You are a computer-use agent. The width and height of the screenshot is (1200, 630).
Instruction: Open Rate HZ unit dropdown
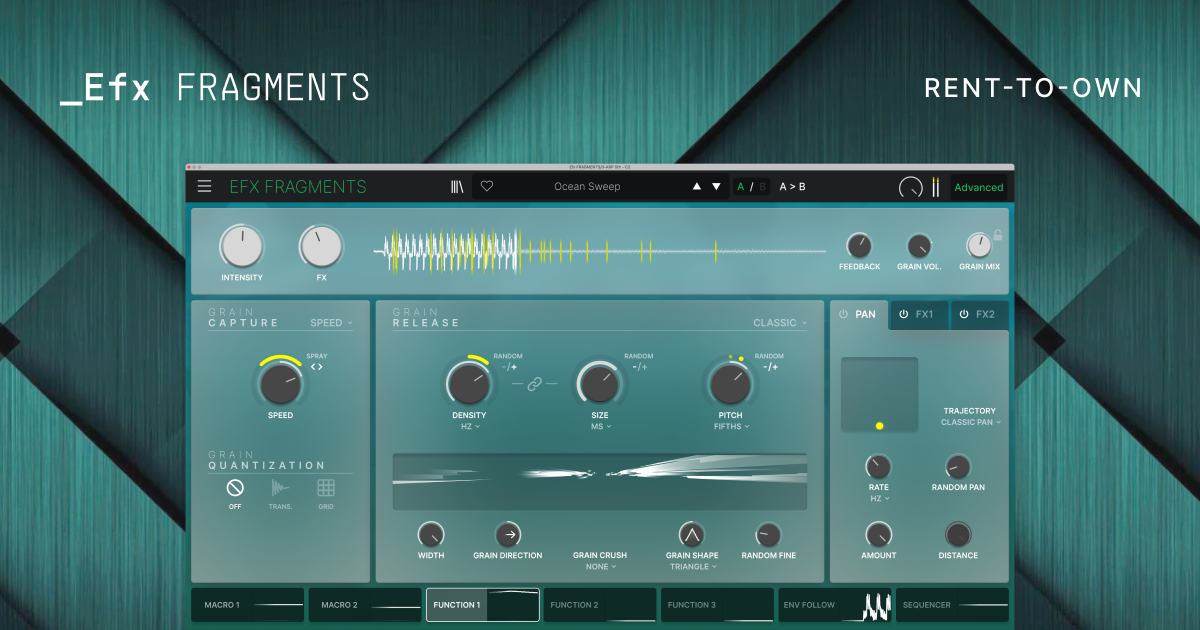point(879,498)
